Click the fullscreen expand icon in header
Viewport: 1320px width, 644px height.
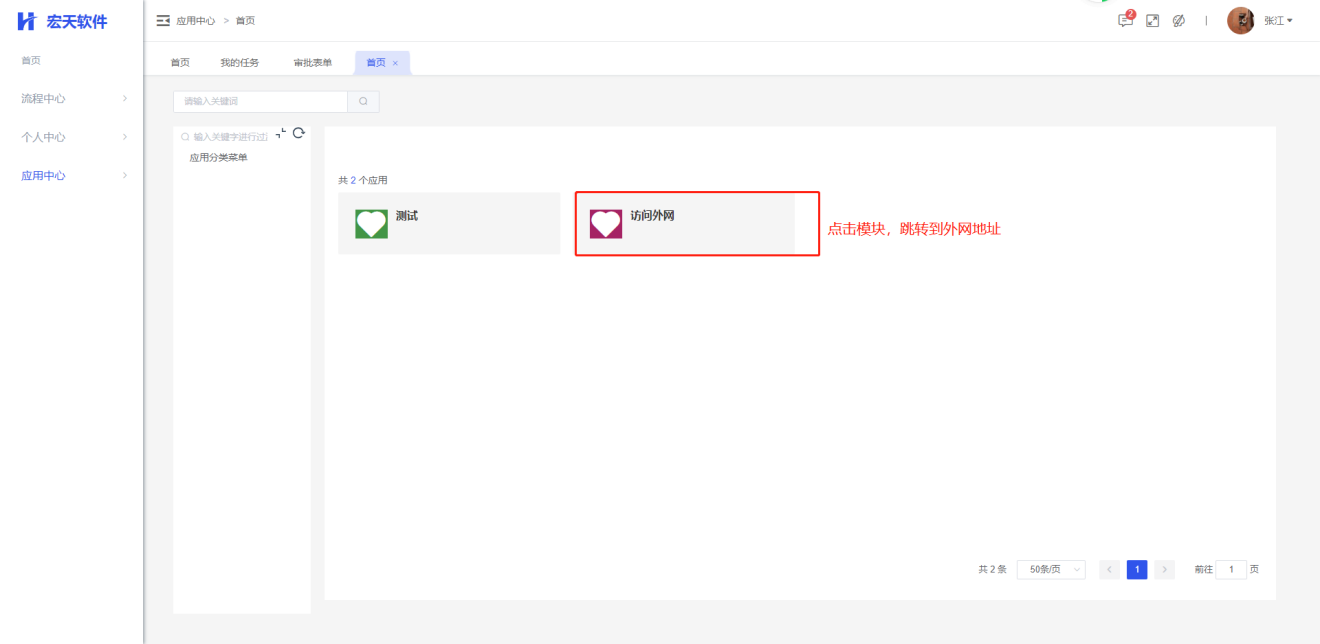click(1152, 21)
